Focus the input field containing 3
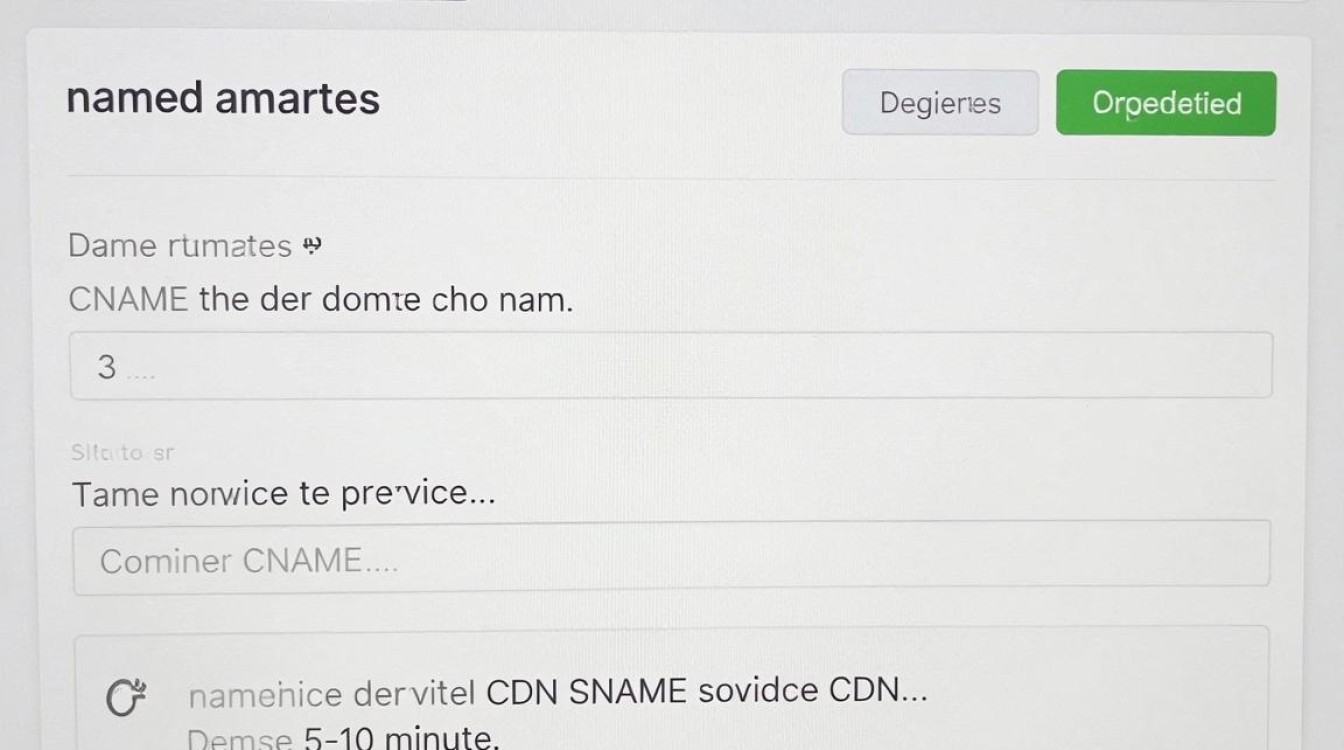The width and height of the screenshot is (1344, 750). point(671,366)
